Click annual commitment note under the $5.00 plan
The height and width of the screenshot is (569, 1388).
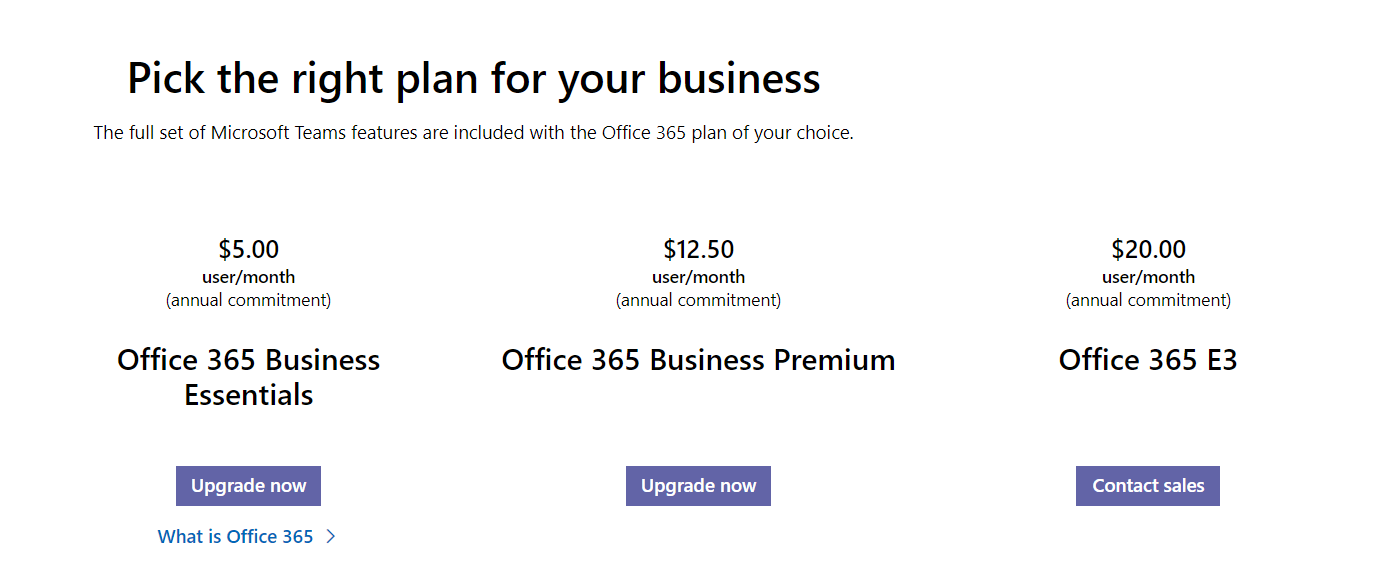(x=248, y=300)
